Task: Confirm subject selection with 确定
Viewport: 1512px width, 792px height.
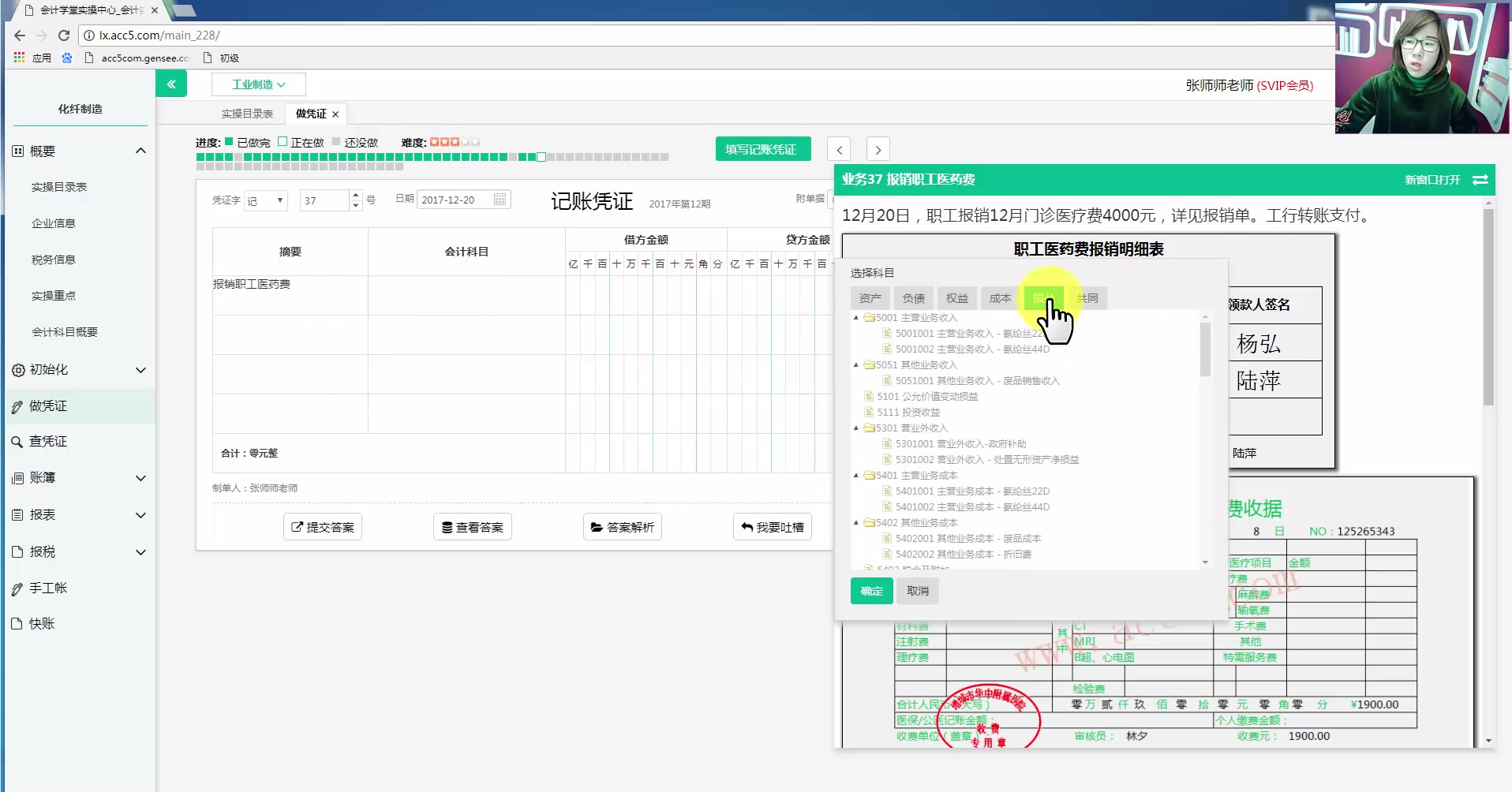Action: point(871,590)
